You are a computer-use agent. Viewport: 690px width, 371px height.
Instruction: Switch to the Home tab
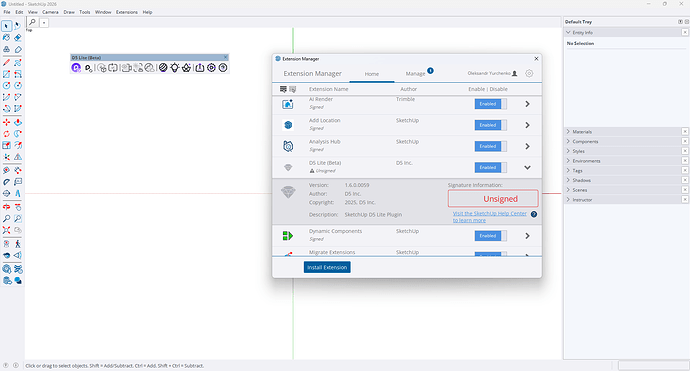point(372,74)
